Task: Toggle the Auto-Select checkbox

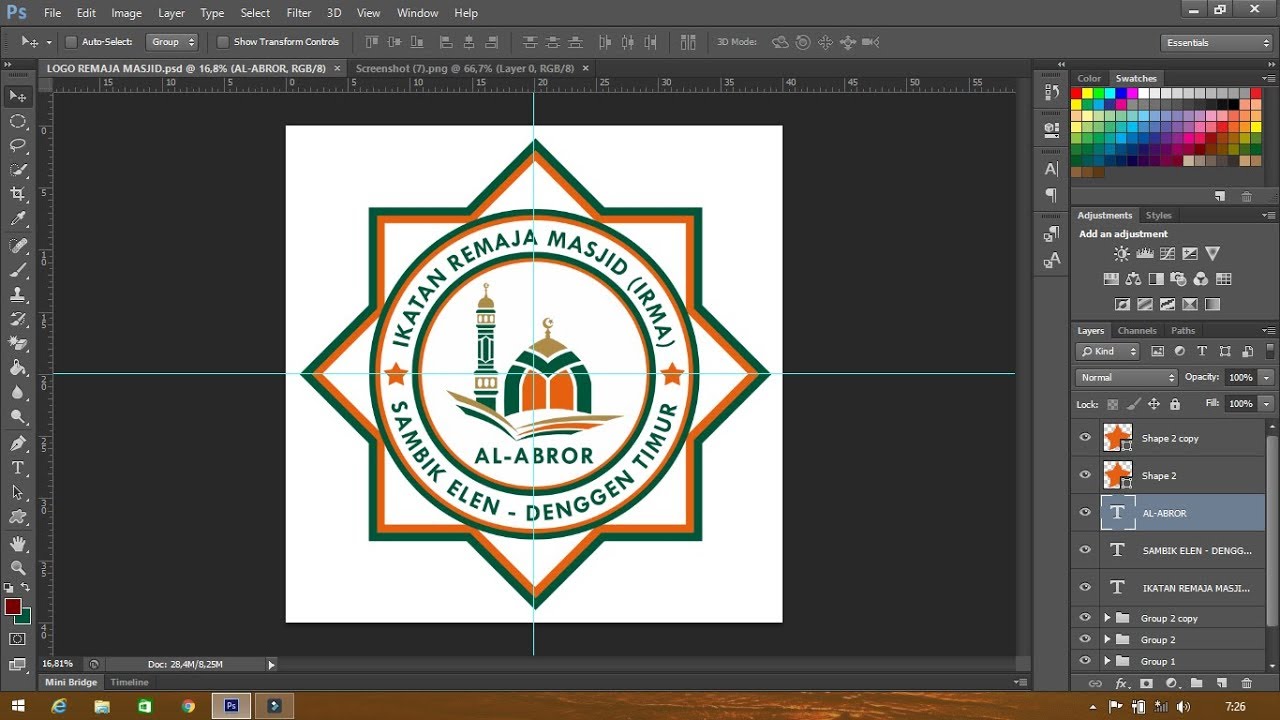Action: [x=71, y=42]
